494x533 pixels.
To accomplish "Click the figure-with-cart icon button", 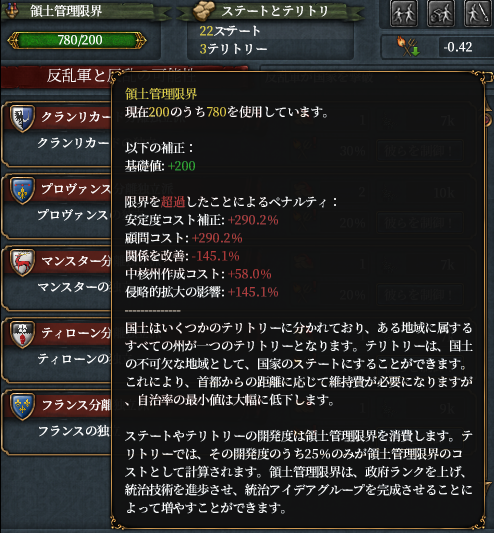I will click(441, 13).
